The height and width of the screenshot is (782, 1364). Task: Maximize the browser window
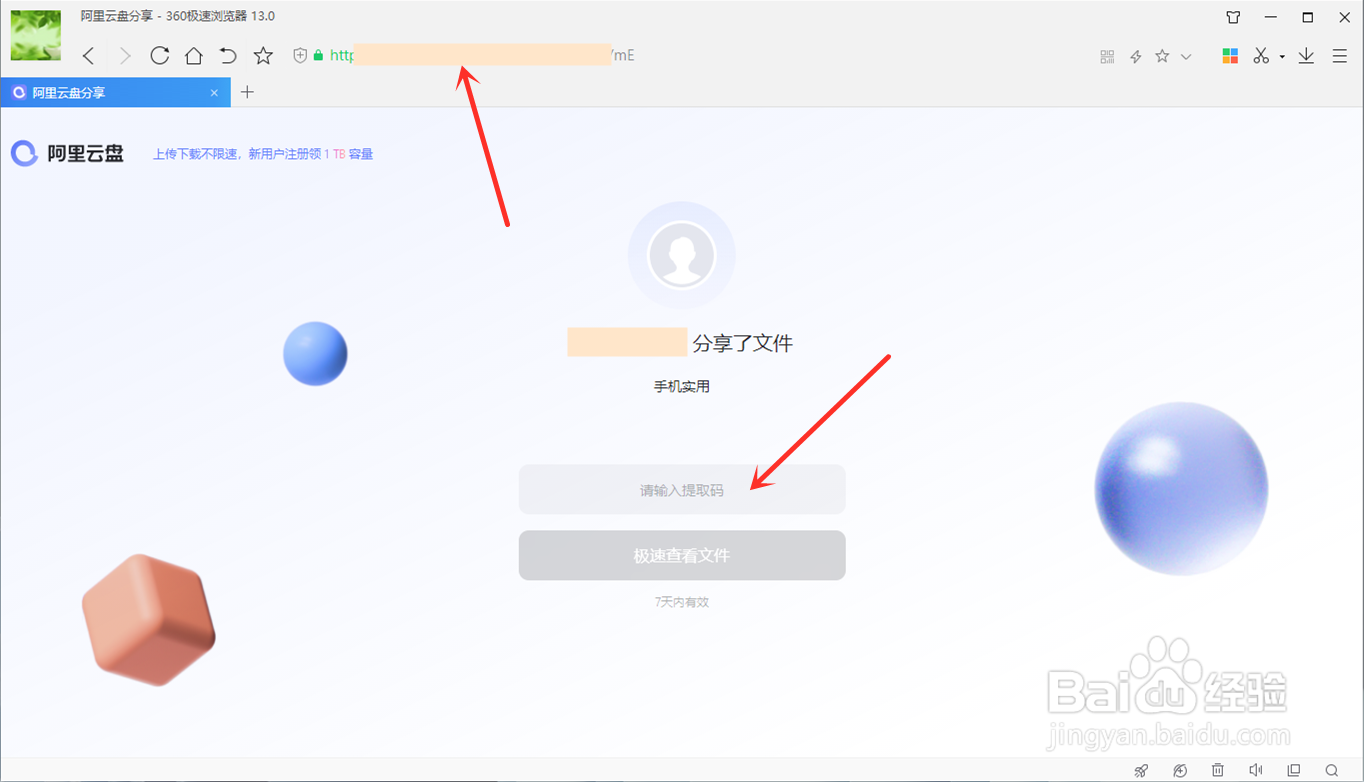1308,17
